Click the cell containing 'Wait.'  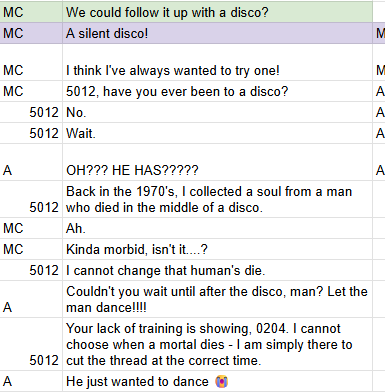217,133
